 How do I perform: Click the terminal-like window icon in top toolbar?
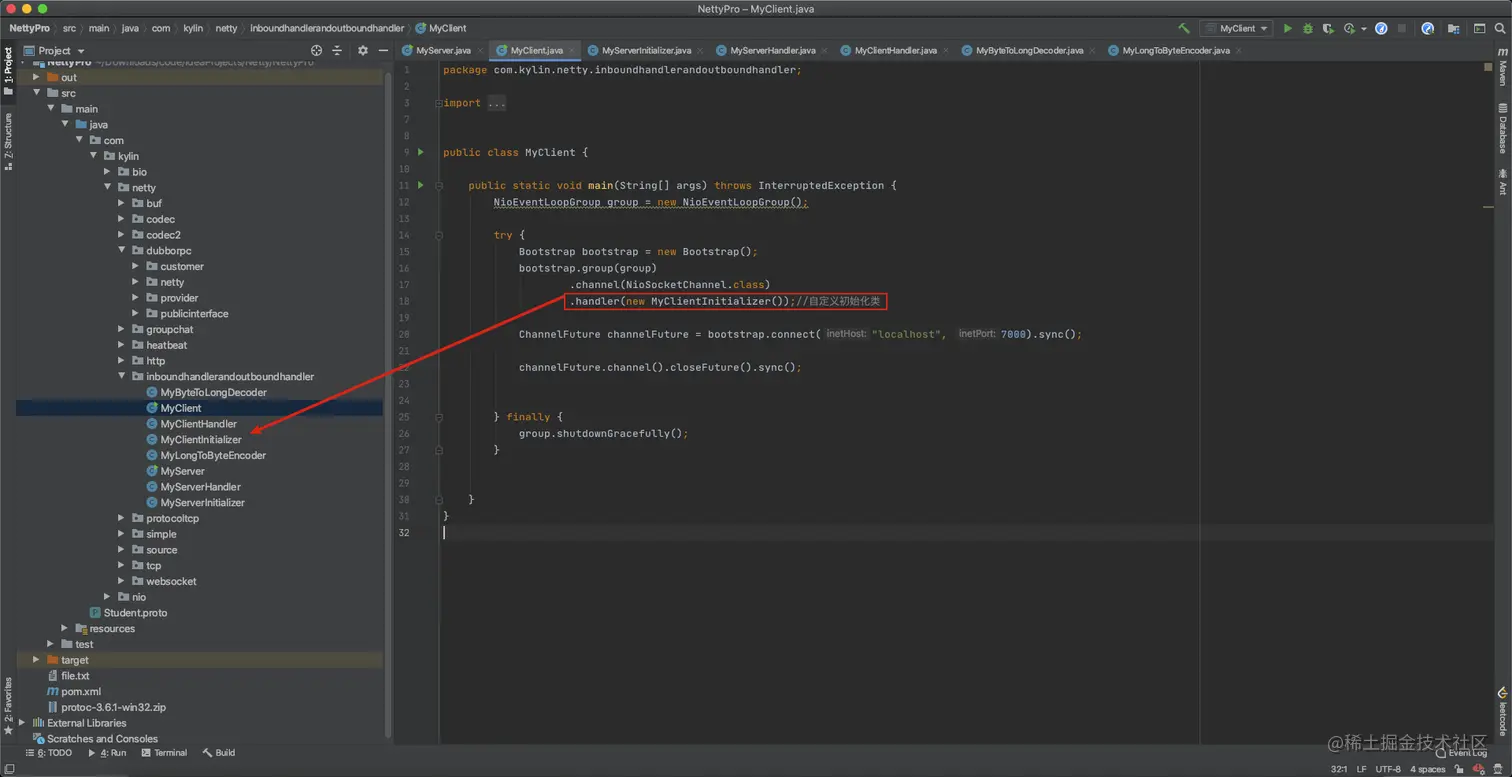1480,29
